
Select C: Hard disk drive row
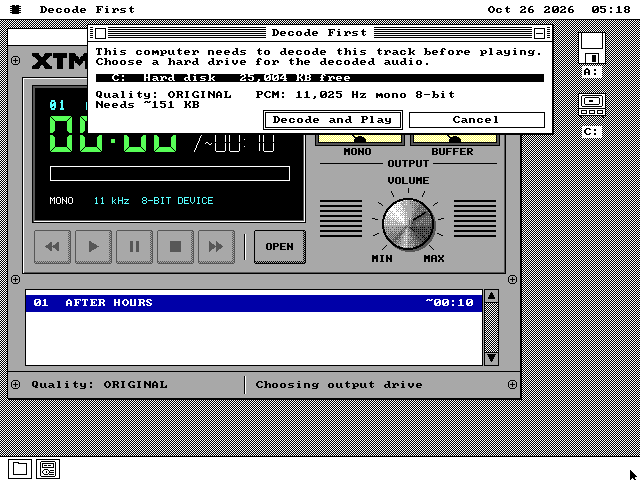click(320, 78)
